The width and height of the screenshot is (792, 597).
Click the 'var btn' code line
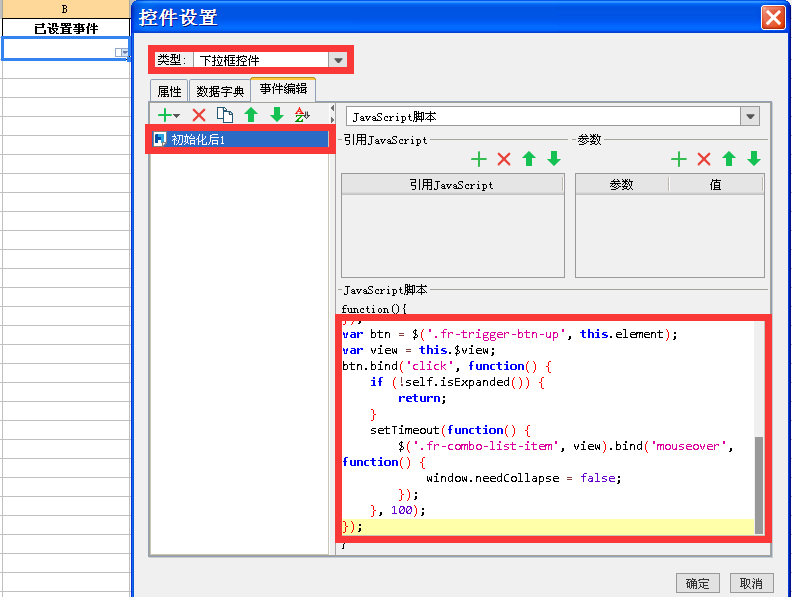(510, 334)
